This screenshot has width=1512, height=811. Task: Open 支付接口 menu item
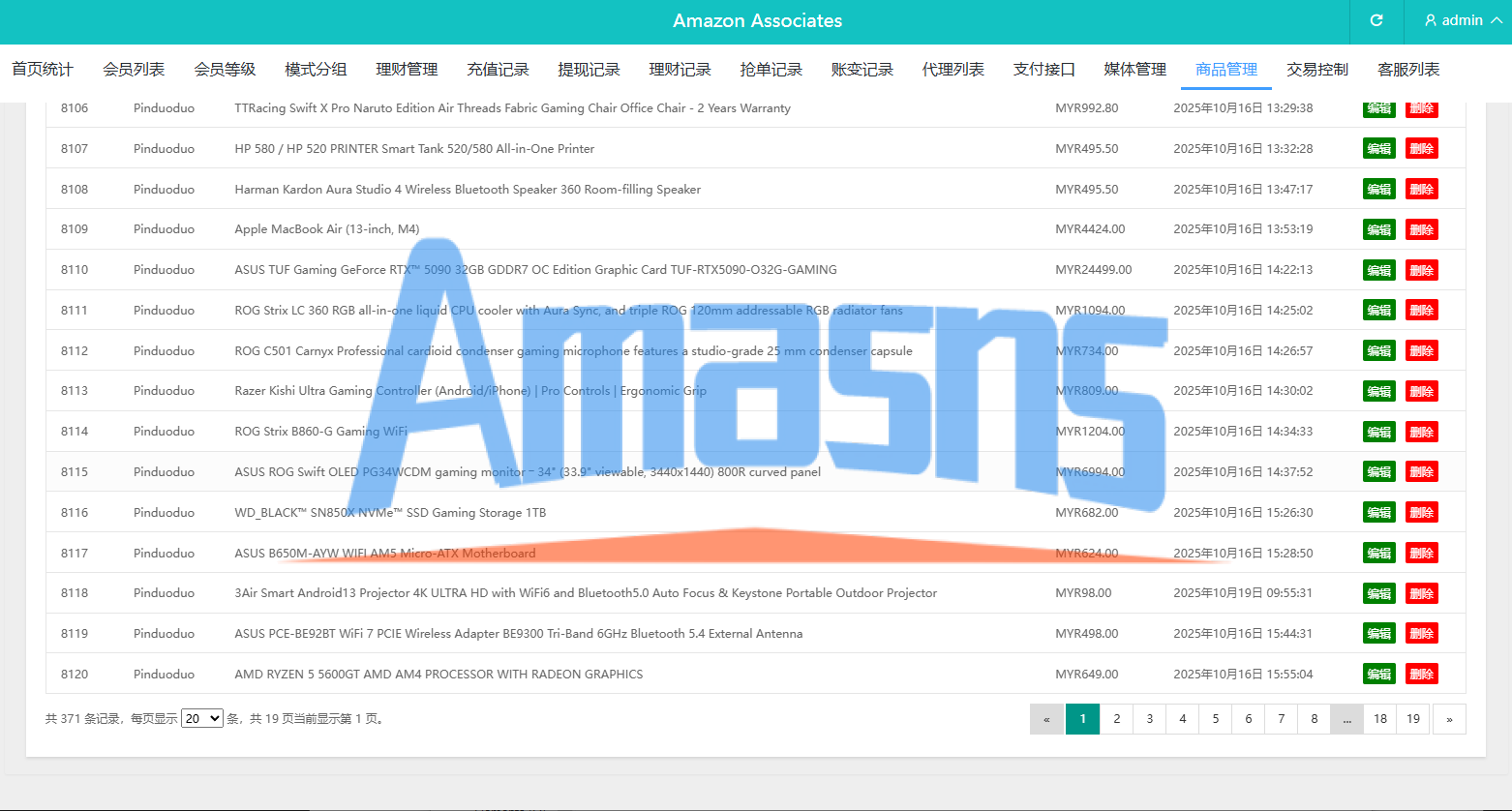click(x=1043, y=70)
